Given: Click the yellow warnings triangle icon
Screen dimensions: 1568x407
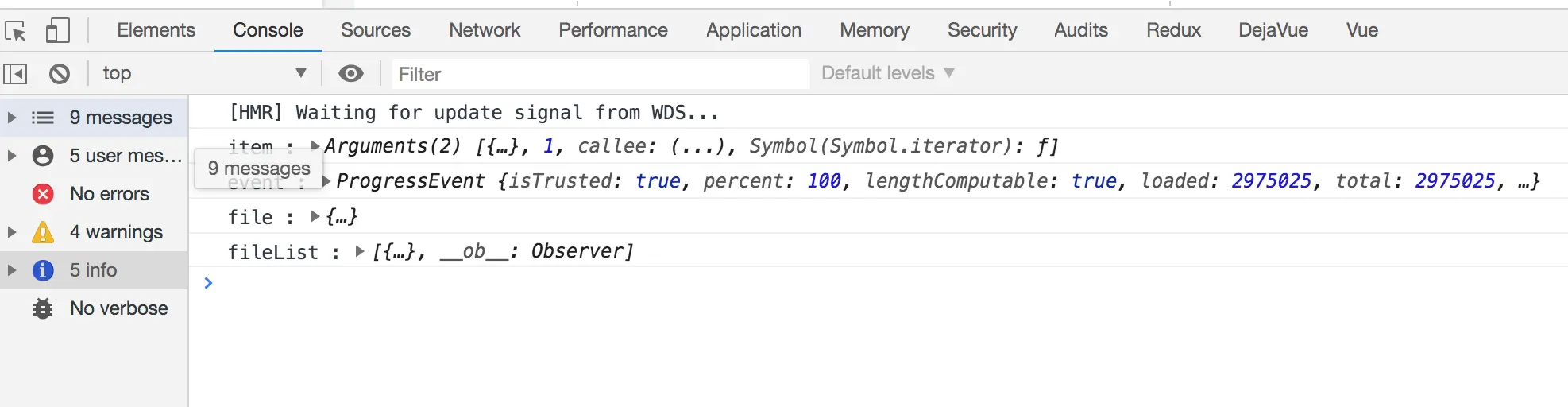Looking at the screenshot, I should (x=43, y=232).
